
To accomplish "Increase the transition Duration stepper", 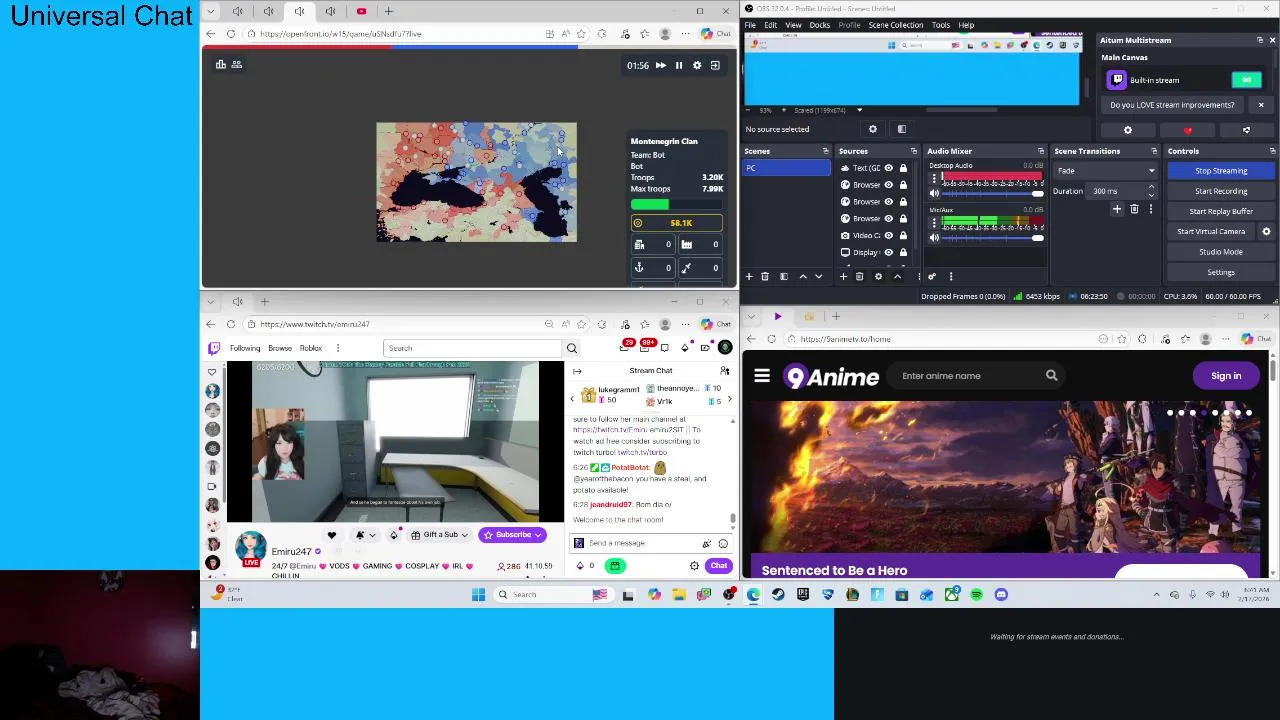I will click(1151, 188).
